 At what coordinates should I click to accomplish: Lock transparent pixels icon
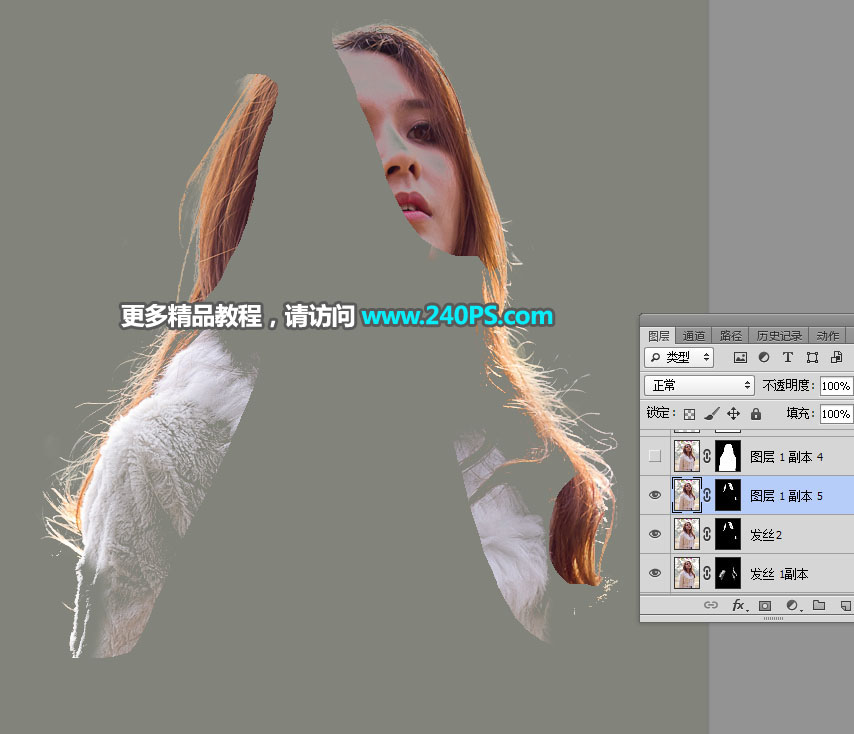pos(690,414)
